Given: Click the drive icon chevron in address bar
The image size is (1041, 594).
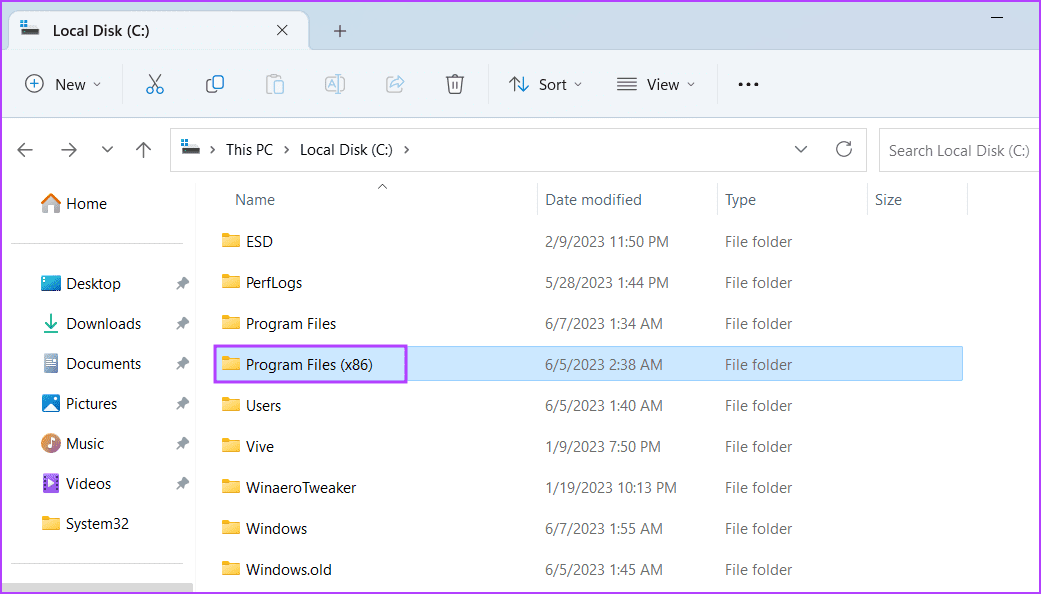Looking at the screenshot, I should [x=212, y=150].
